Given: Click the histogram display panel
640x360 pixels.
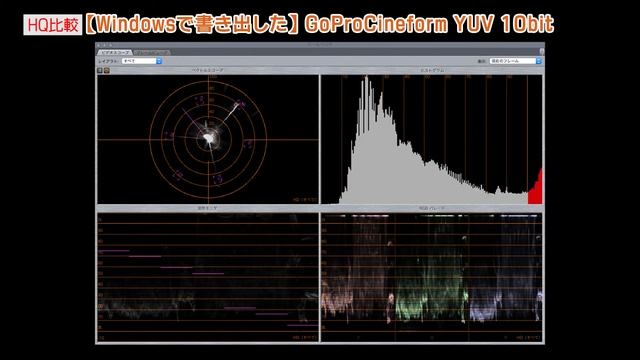Looking at the screenshot, I should 432,139.
